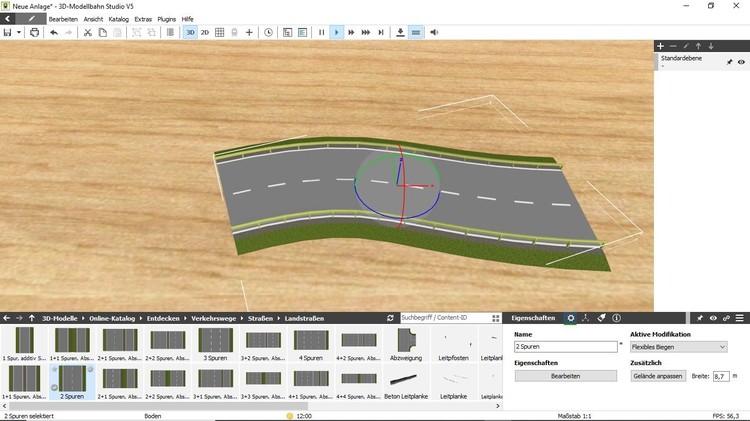Add a new layer with plus icon

[x=660, y=46]
